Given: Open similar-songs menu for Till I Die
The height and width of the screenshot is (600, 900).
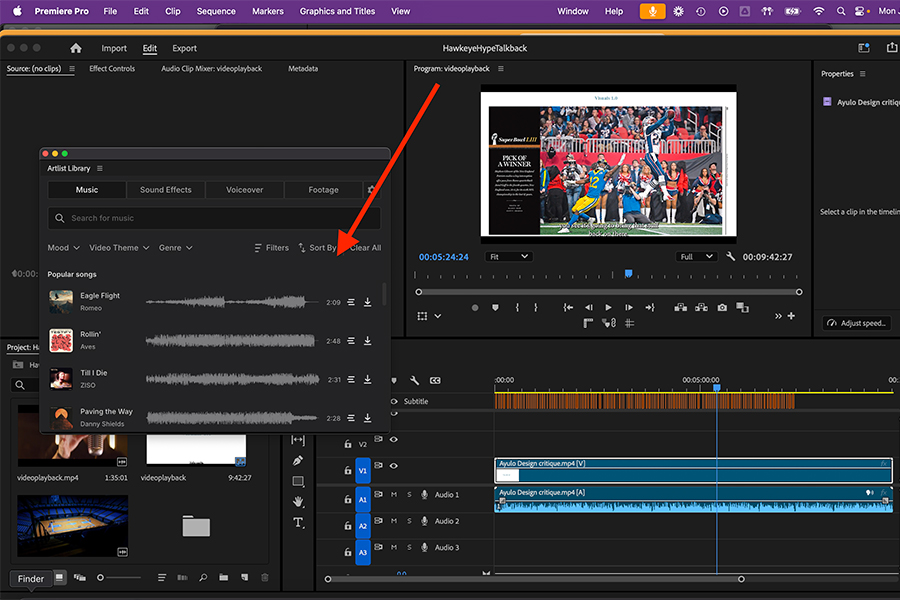Looking at the screenshot, I should pos(351,380).
